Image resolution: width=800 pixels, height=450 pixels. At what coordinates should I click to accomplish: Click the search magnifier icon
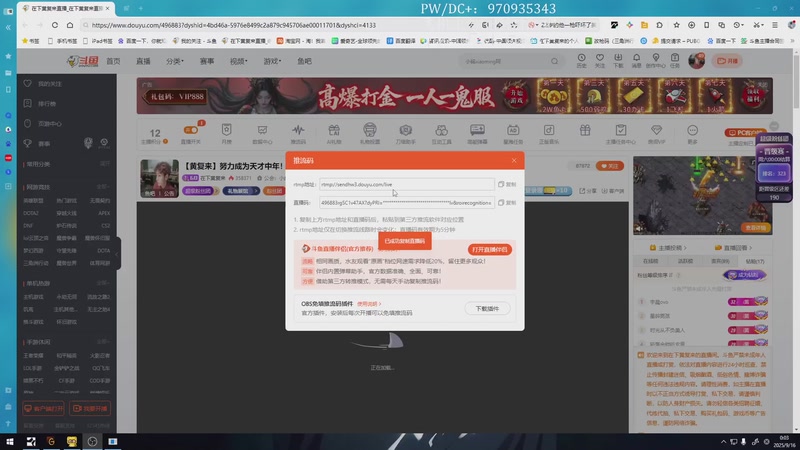tap(554, 61)
